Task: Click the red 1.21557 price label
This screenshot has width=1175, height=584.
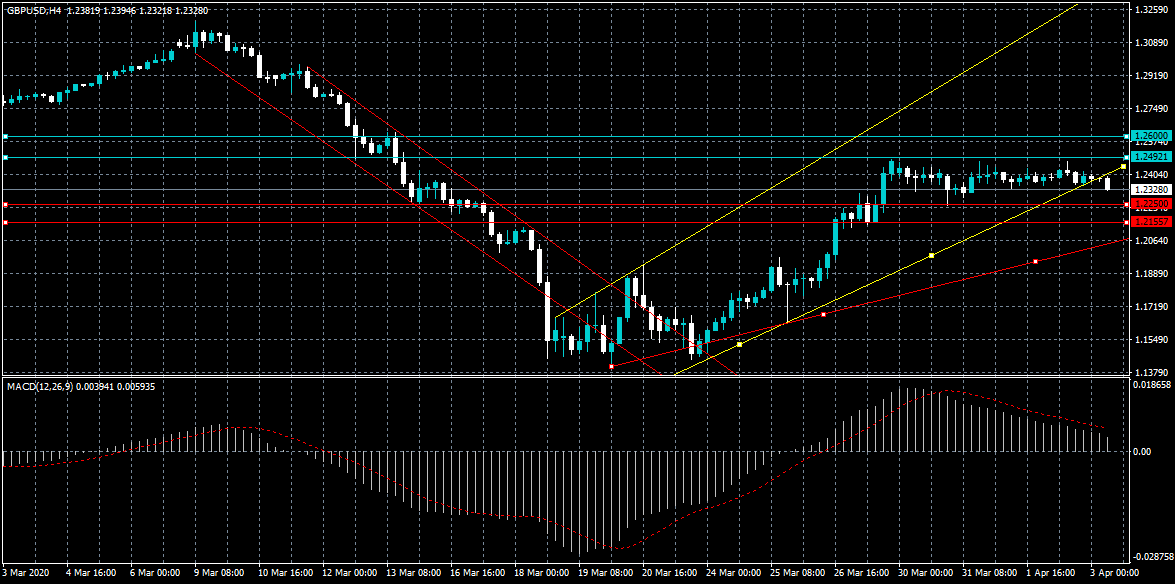Action: coord(1152,222)
